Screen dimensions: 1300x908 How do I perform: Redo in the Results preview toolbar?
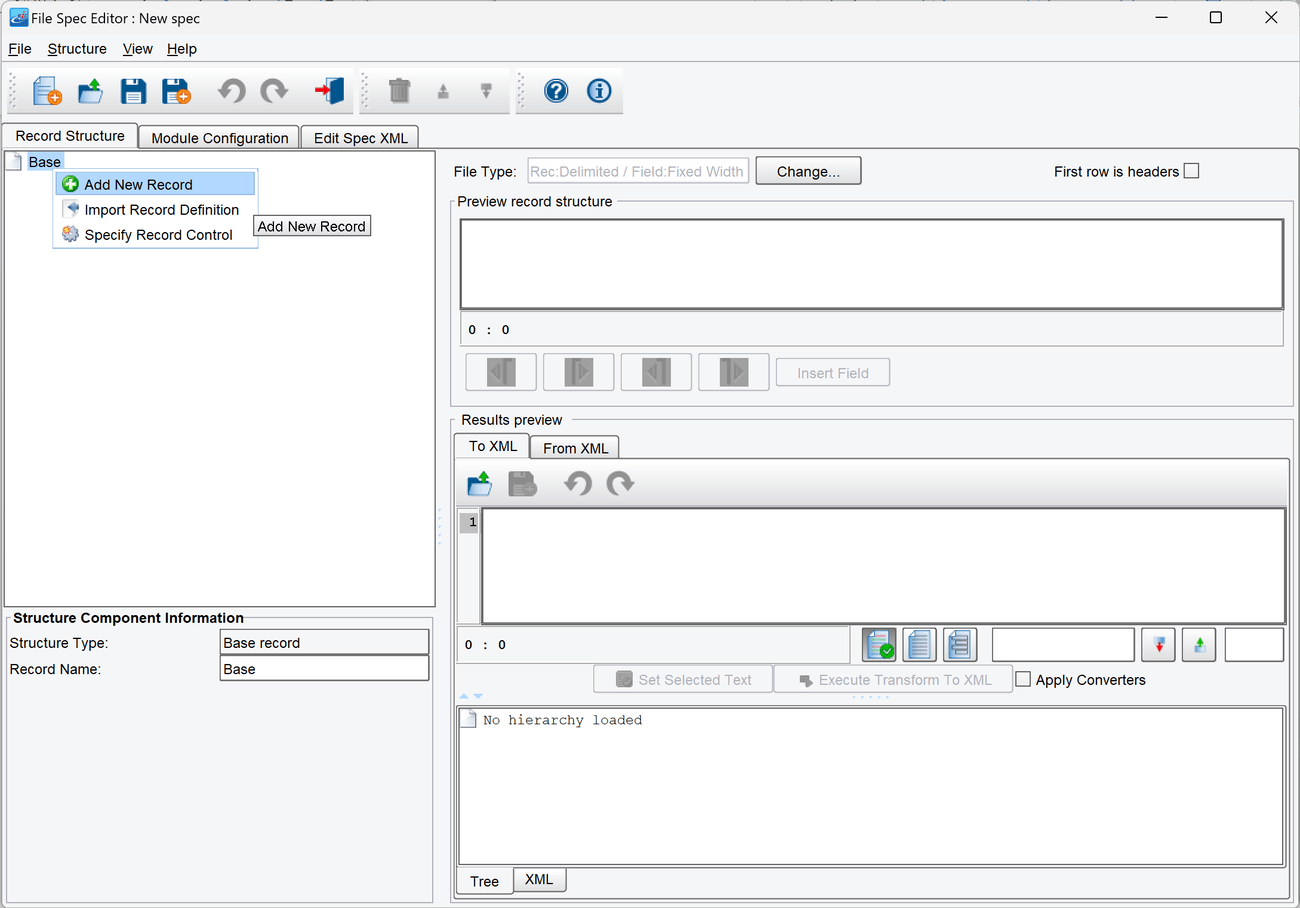point(620,484)
